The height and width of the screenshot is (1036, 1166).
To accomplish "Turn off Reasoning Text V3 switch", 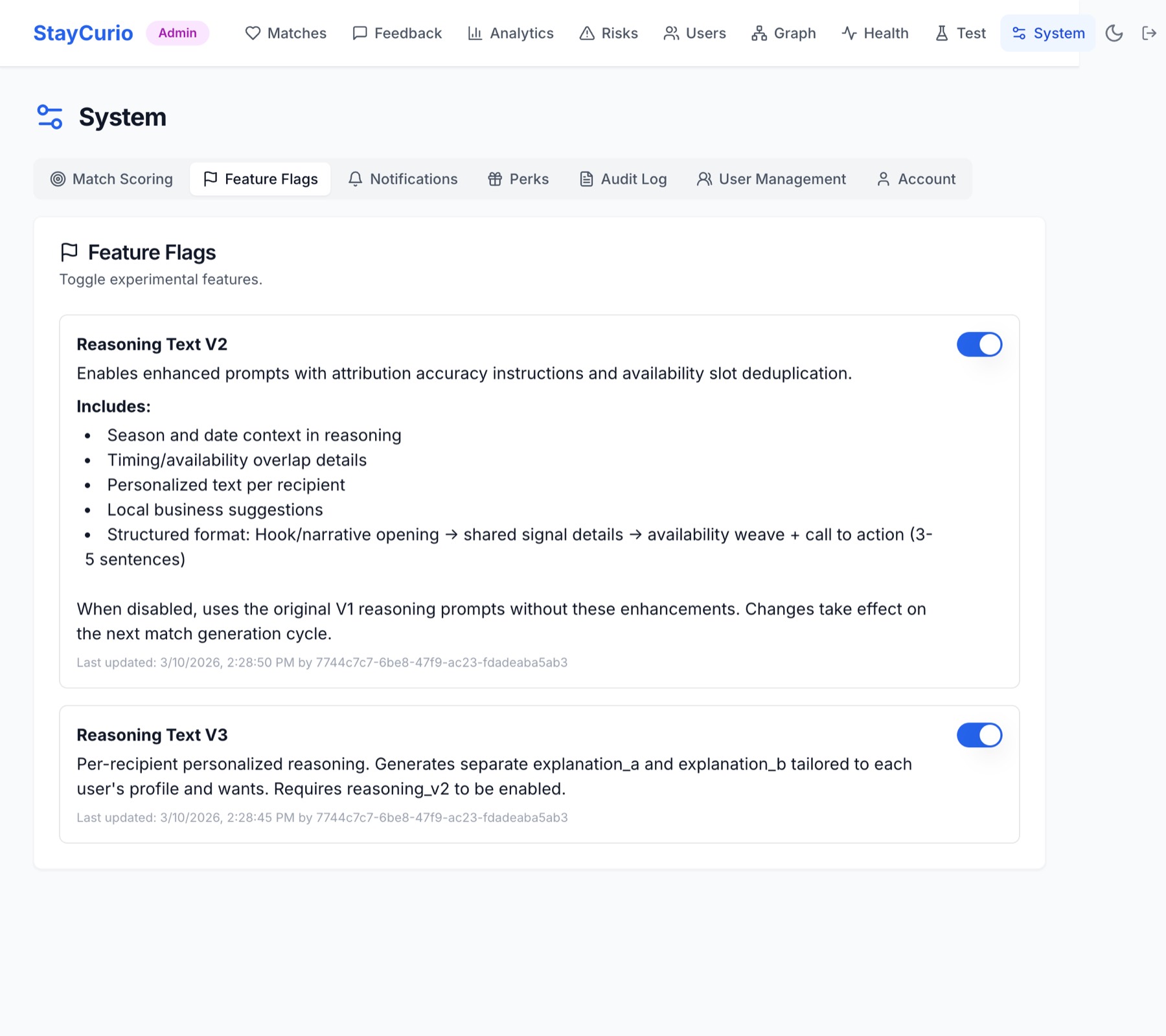I will [979, 735].
